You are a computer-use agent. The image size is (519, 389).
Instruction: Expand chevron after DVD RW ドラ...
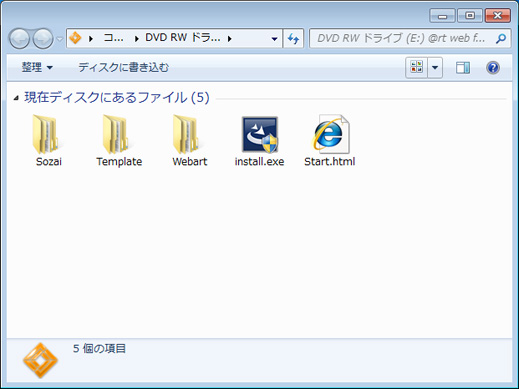(230, 39)
